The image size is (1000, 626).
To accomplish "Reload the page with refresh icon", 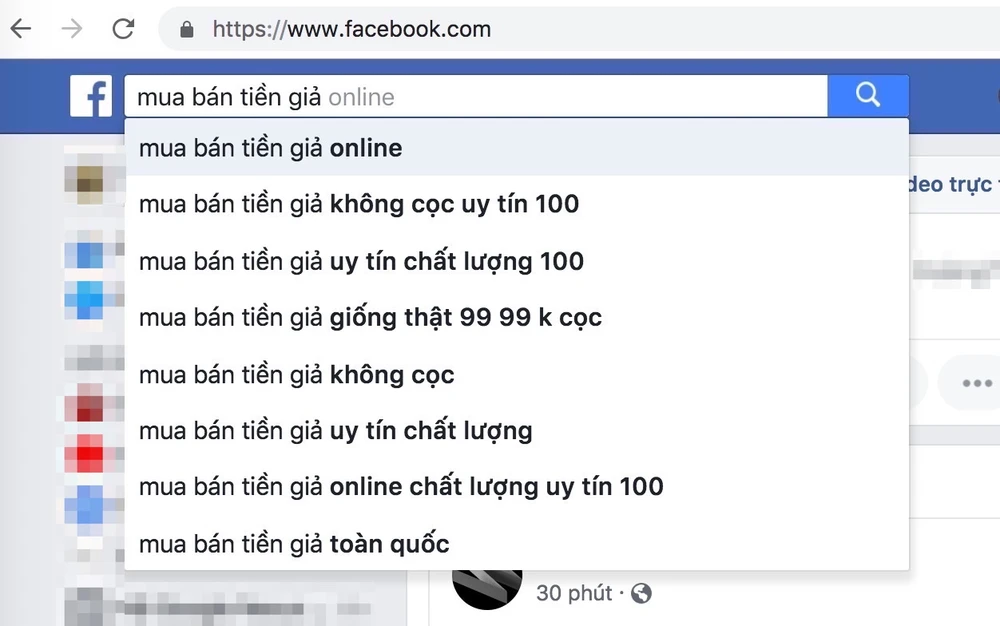I will pos(123,29).
